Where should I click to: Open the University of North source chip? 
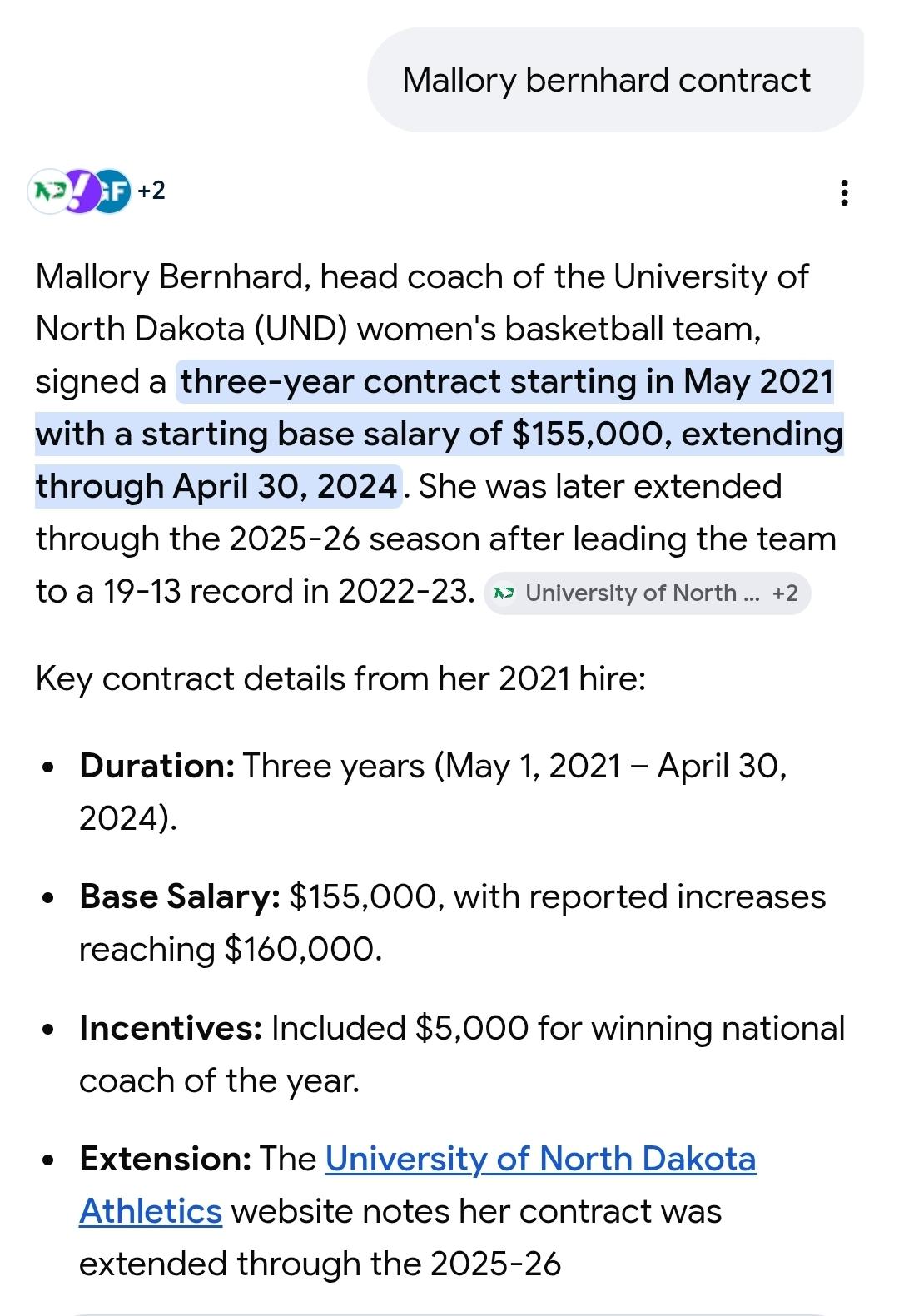coord(631,593)
